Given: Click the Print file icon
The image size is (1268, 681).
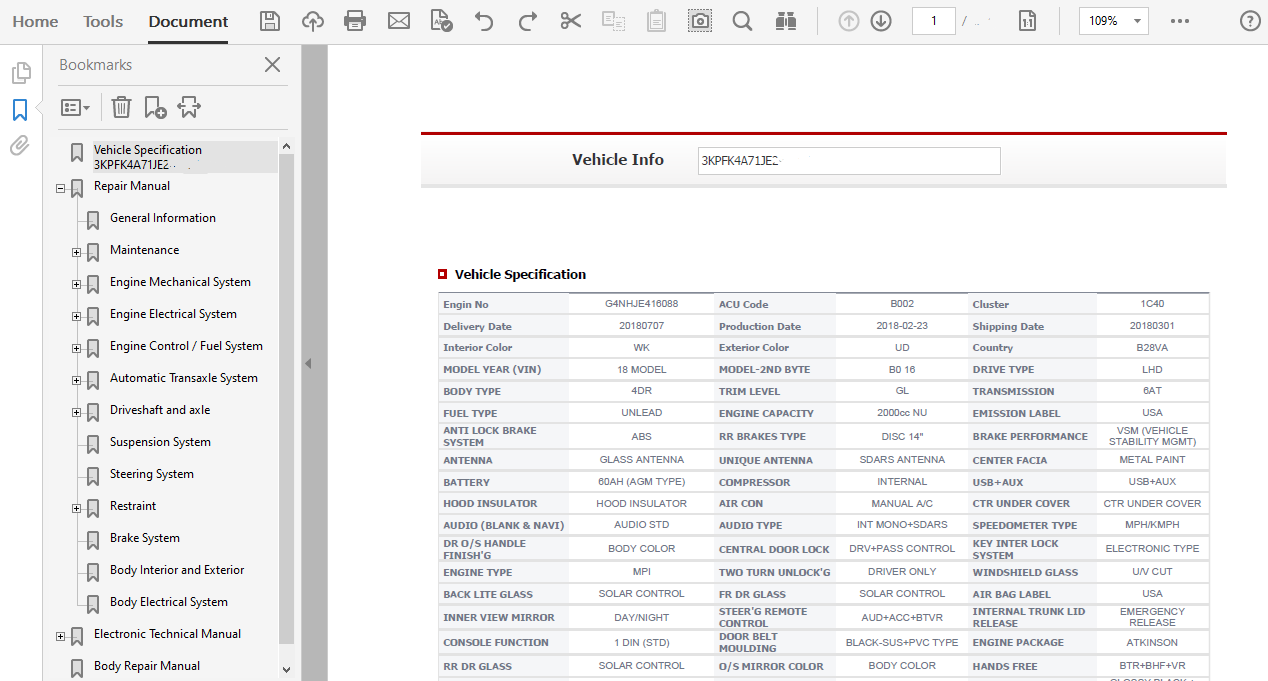Looking at the screenshot, I should 355,21.
